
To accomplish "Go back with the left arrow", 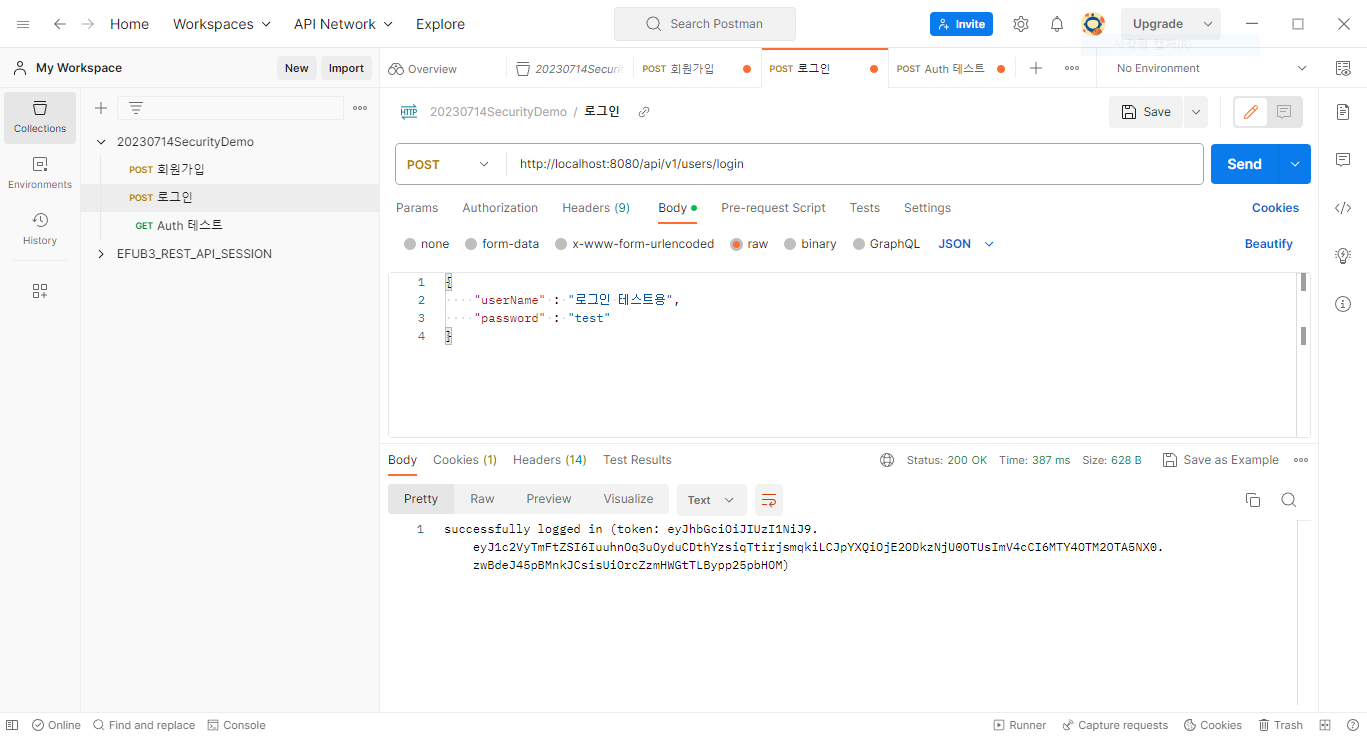I will point(60,24).
